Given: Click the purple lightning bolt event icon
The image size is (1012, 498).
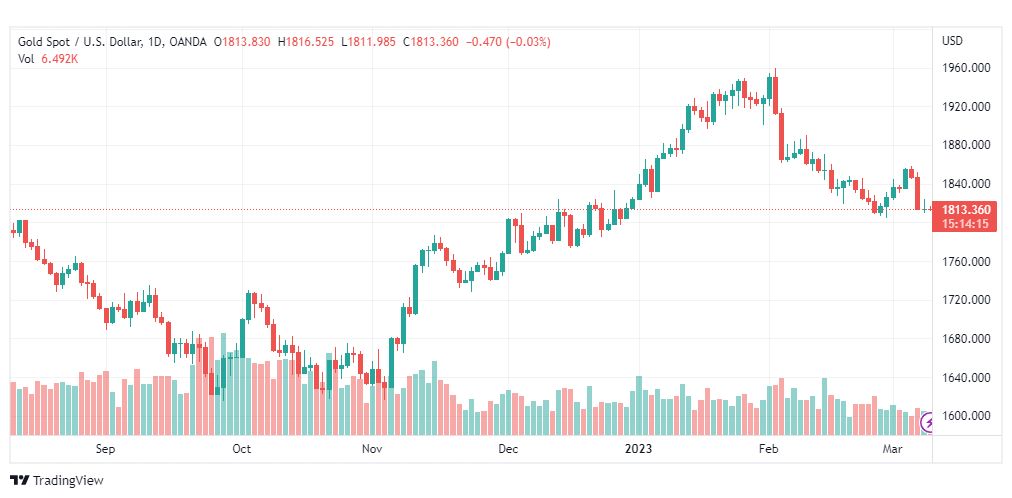Looking at the screenshot, I should pos(927,423).
